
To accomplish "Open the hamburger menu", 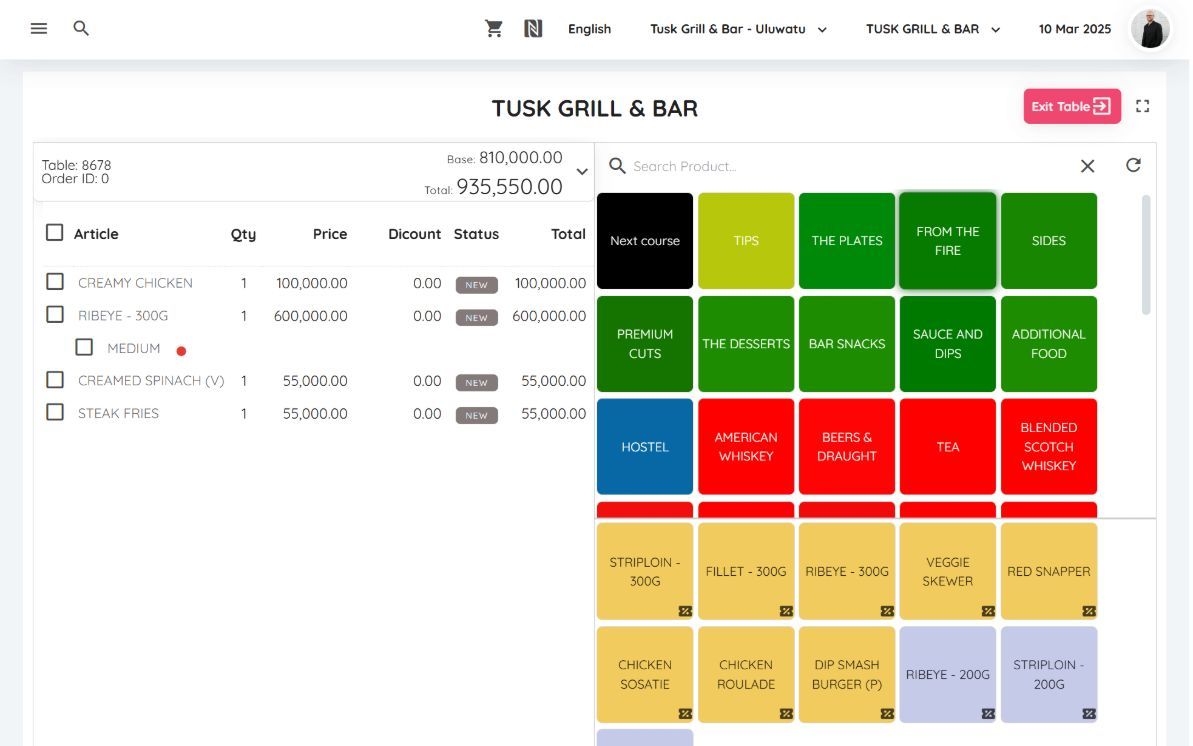I will pos(39,29).
